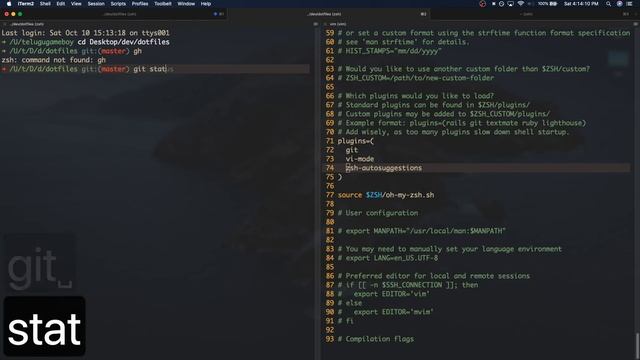
Task: Click line 66 'Which plugins would you like' comment
Action: [x=416, y=96]
